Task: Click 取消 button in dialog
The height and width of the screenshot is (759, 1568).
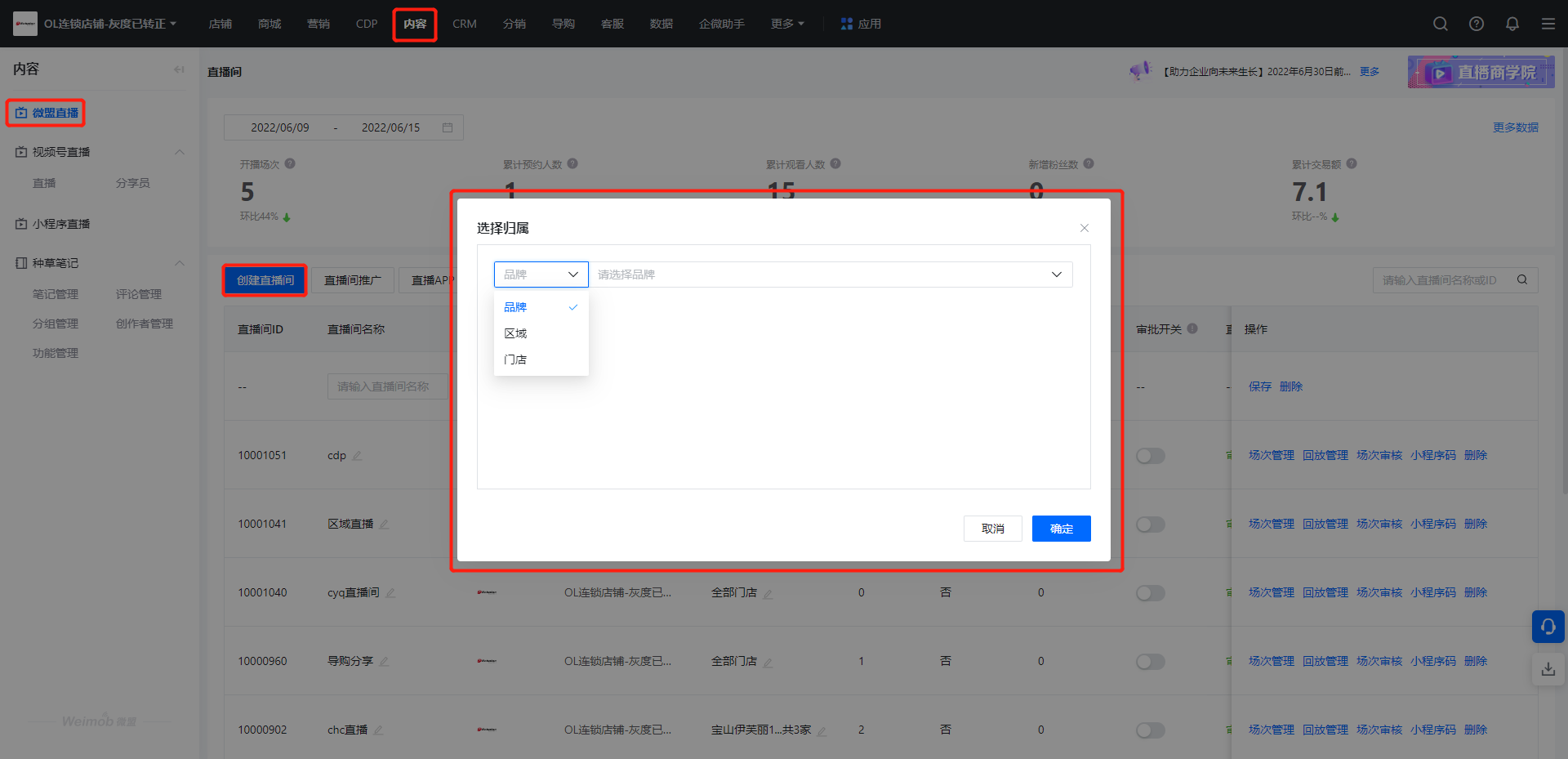Action: [x=993, y=529]
